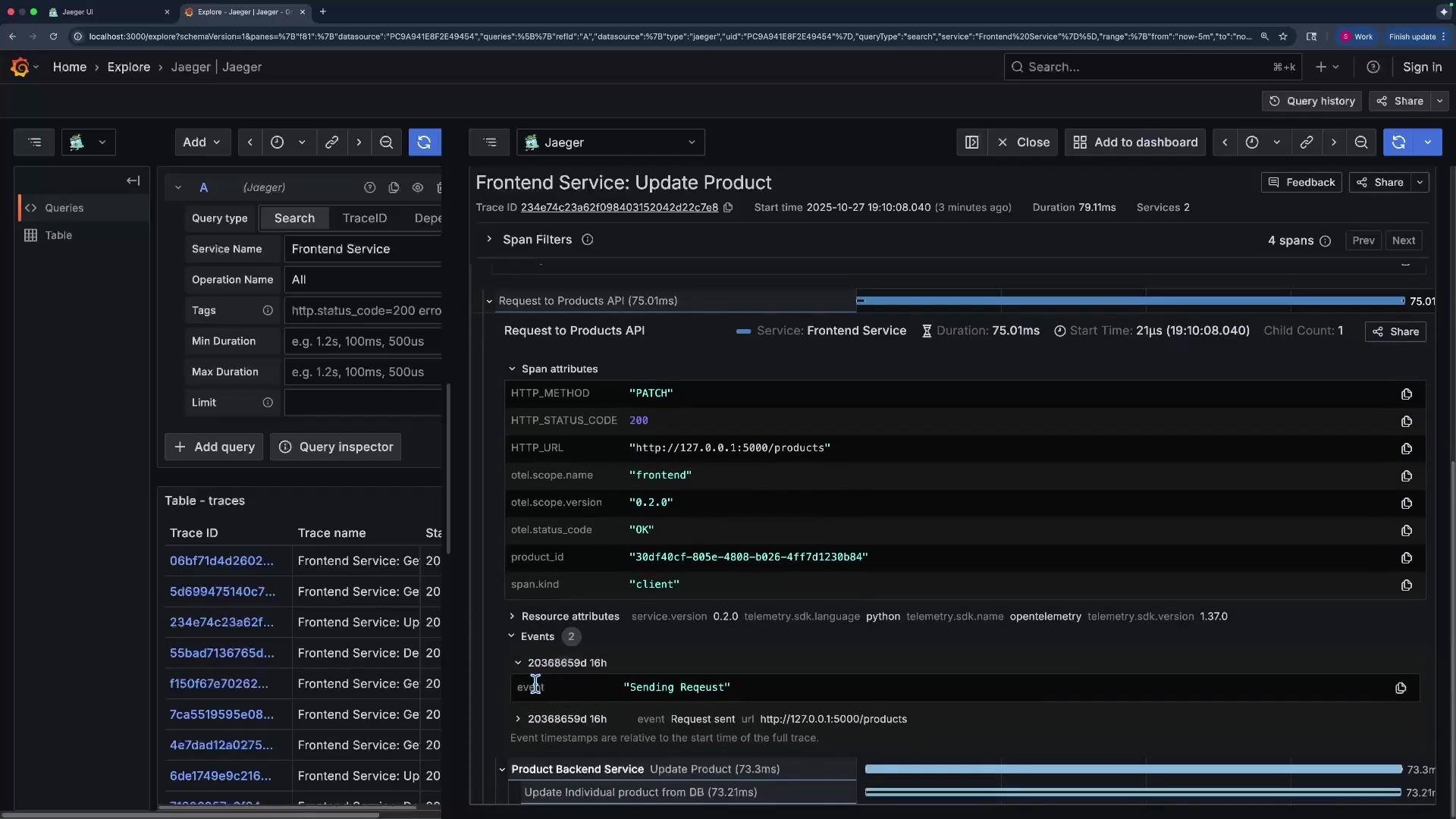Screen dimensions: 1456x819
Task: Copy the Sending Request event value
Action: pyautogui.click(x=1400, y=689)
